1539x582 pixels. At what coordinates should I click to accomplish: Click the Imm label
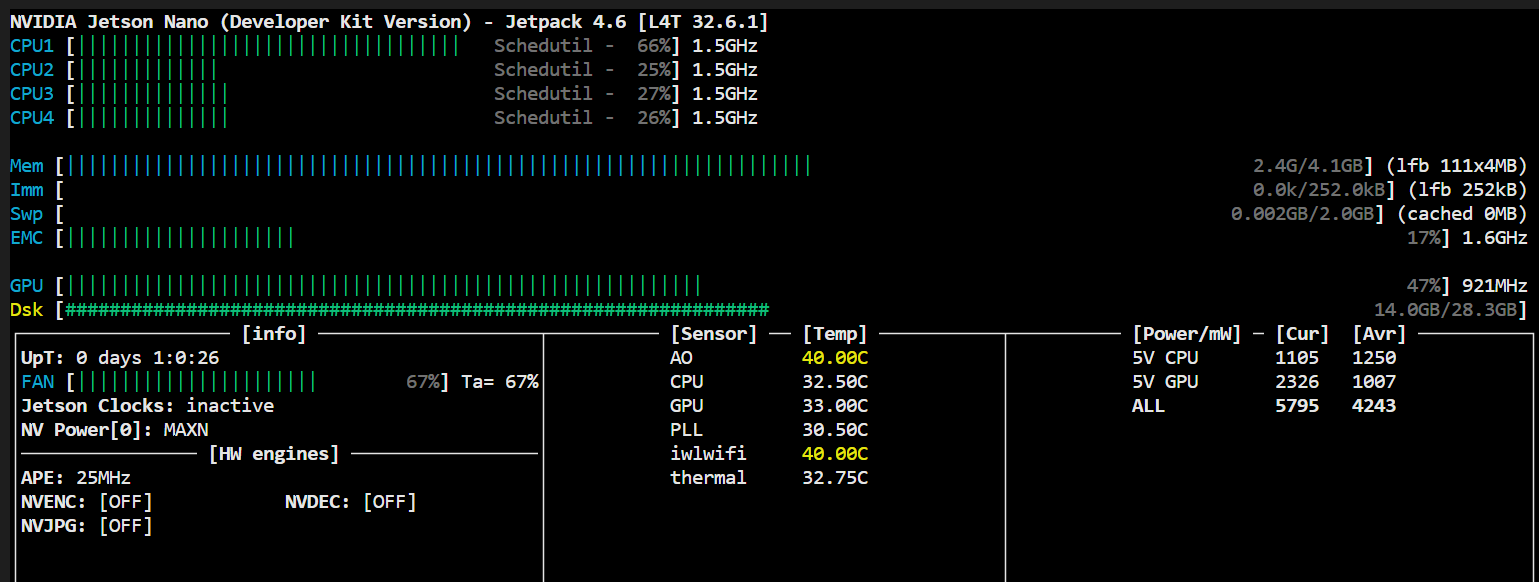click(27, 190)
